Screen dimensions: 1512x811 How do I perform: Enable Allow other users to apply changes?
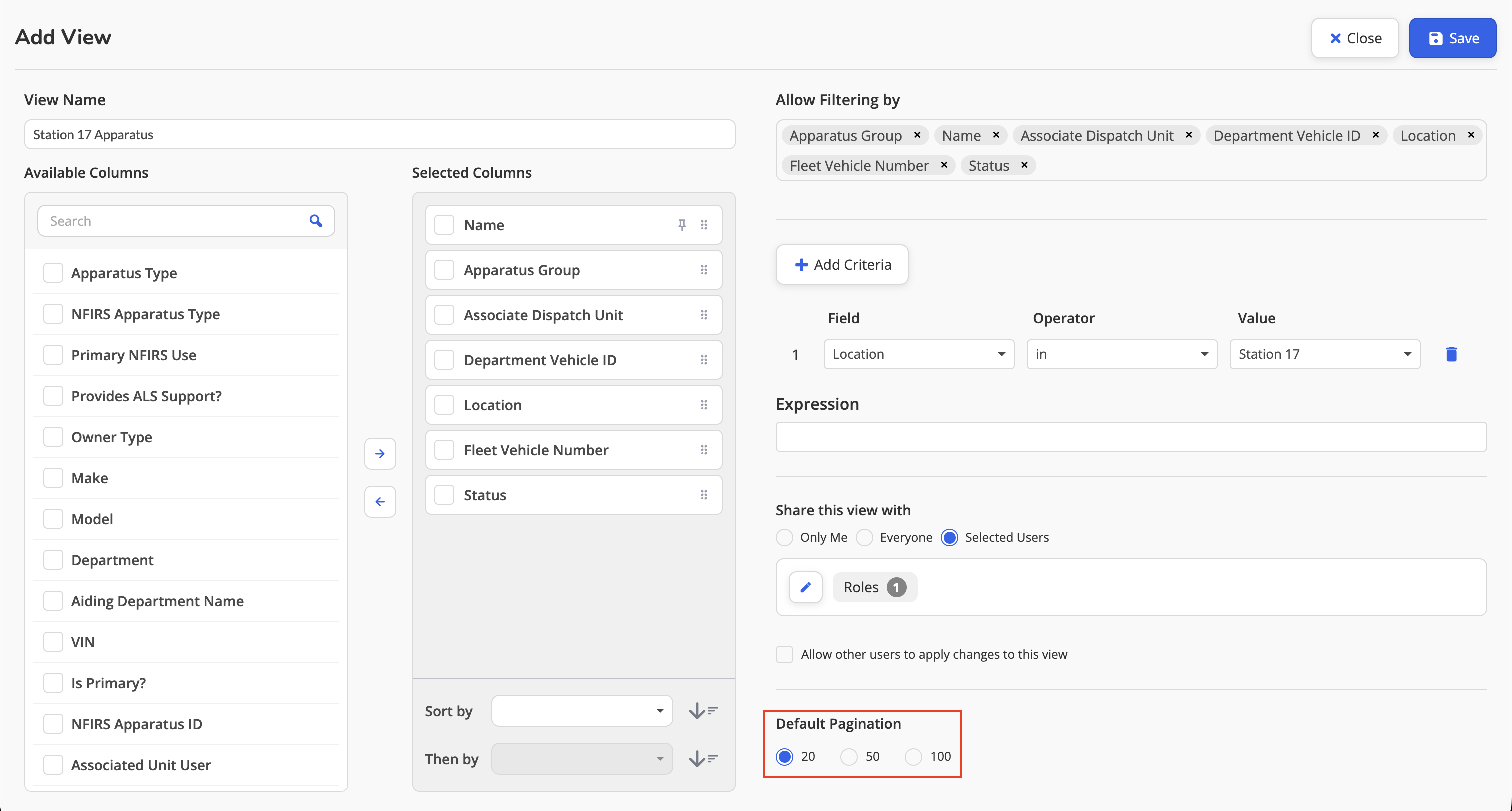click(784, 654)
